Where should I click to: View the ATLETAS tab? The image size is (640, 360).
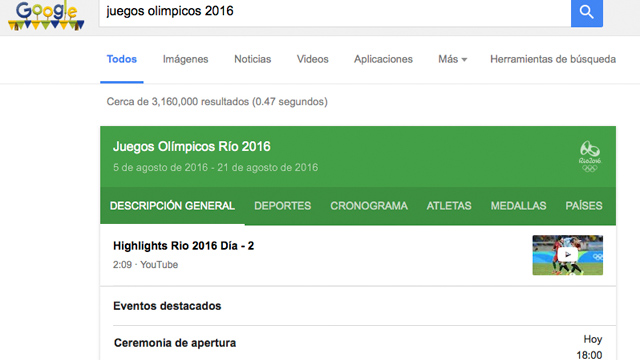449,206
